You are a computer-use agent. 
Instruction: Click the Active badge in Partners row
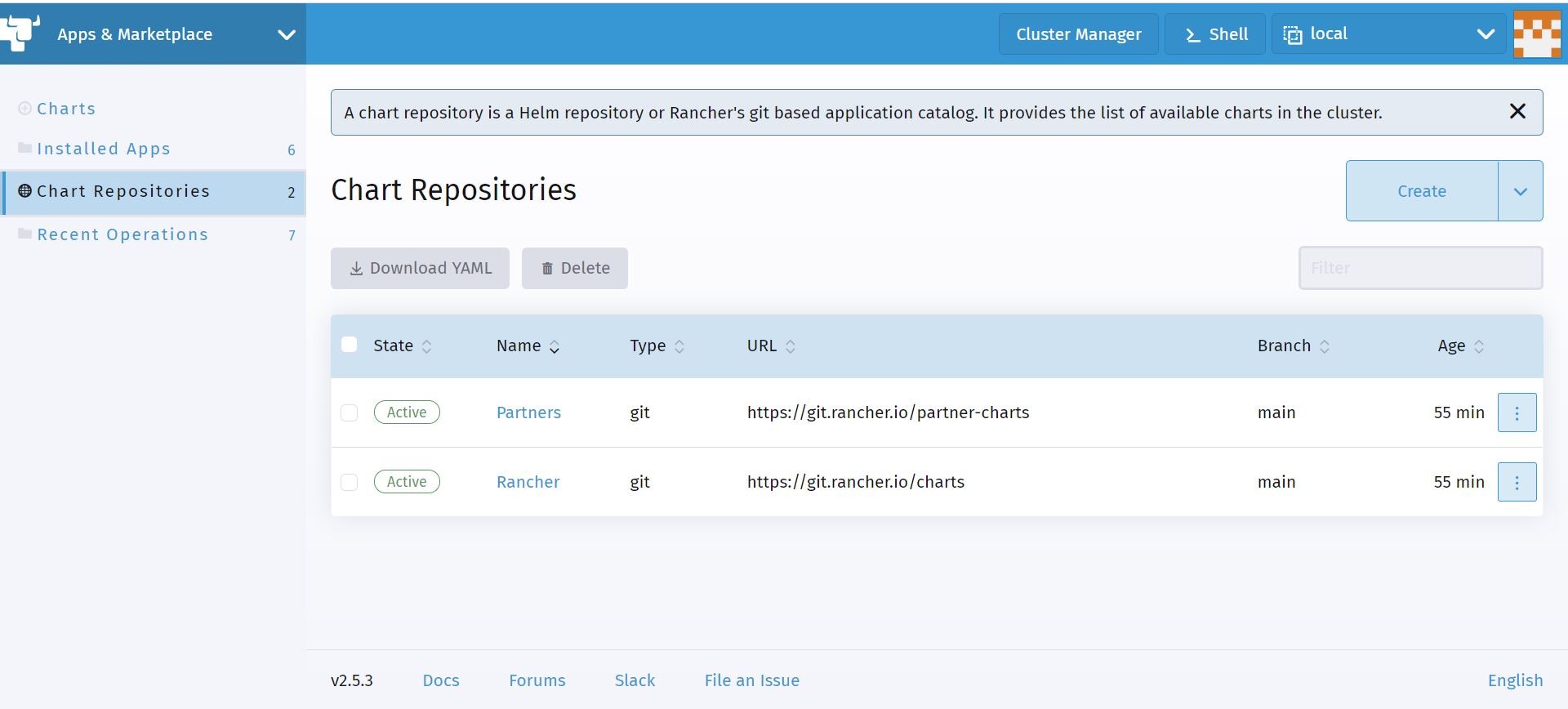[x=407, y=412]
